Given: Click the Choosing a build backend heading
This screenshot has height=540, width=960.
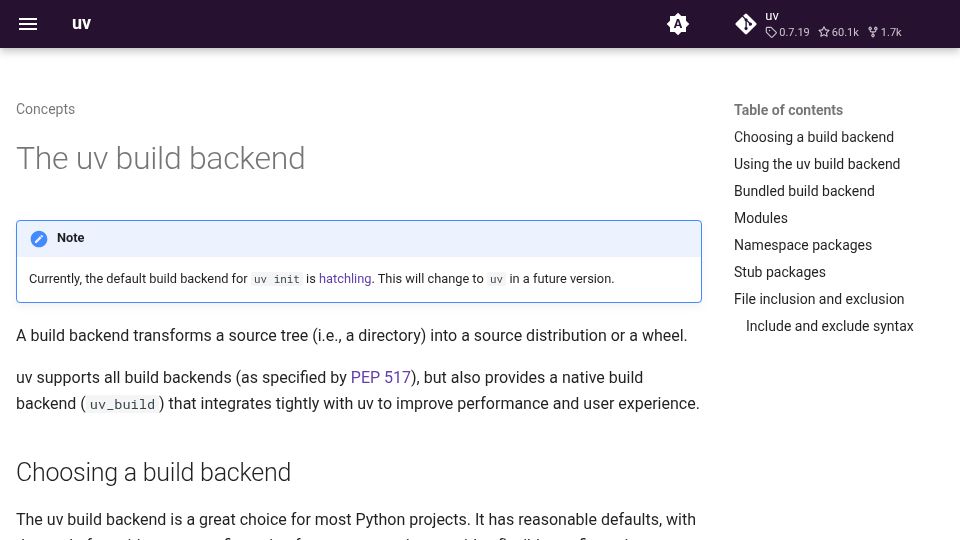Looking at the screenshot, I should 154,473.
